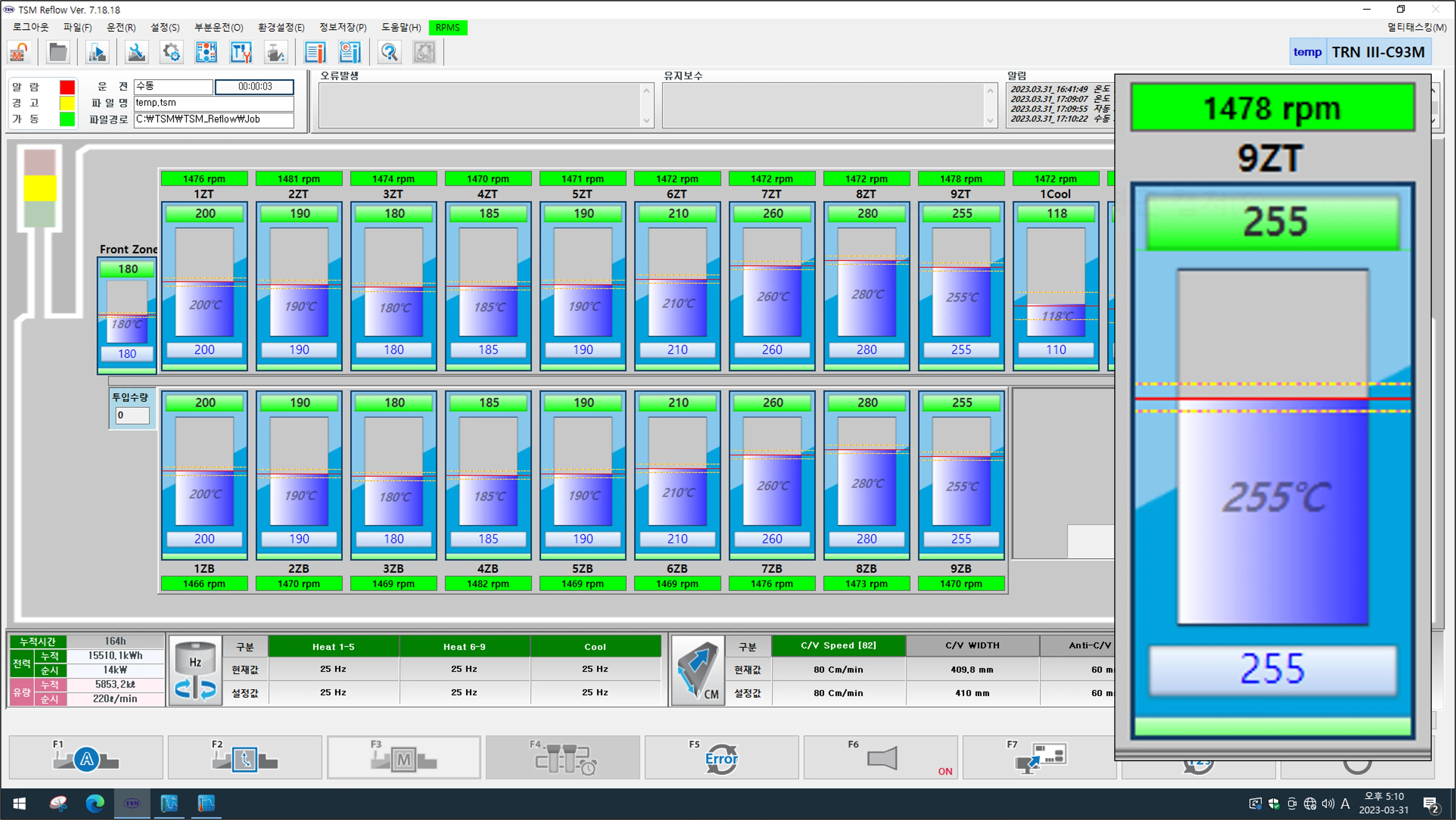Image resolution: width=1456 pixels, height=820 pixels.
Task: Open the 도움말(H) menu
Action: click(x=401, y=27)
